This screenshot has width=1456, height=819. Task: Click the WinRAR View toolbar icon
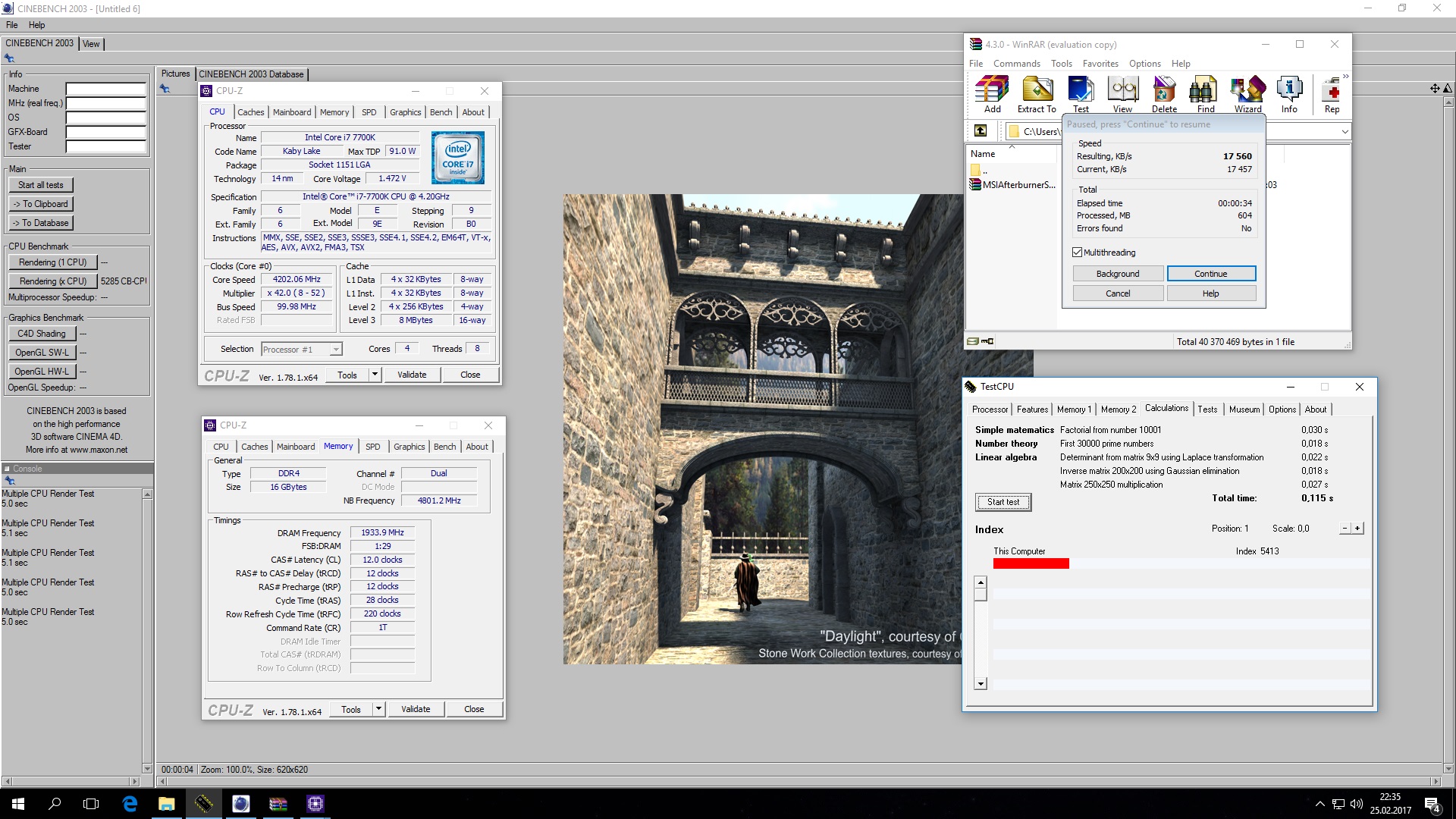(x=1122, y=95)
